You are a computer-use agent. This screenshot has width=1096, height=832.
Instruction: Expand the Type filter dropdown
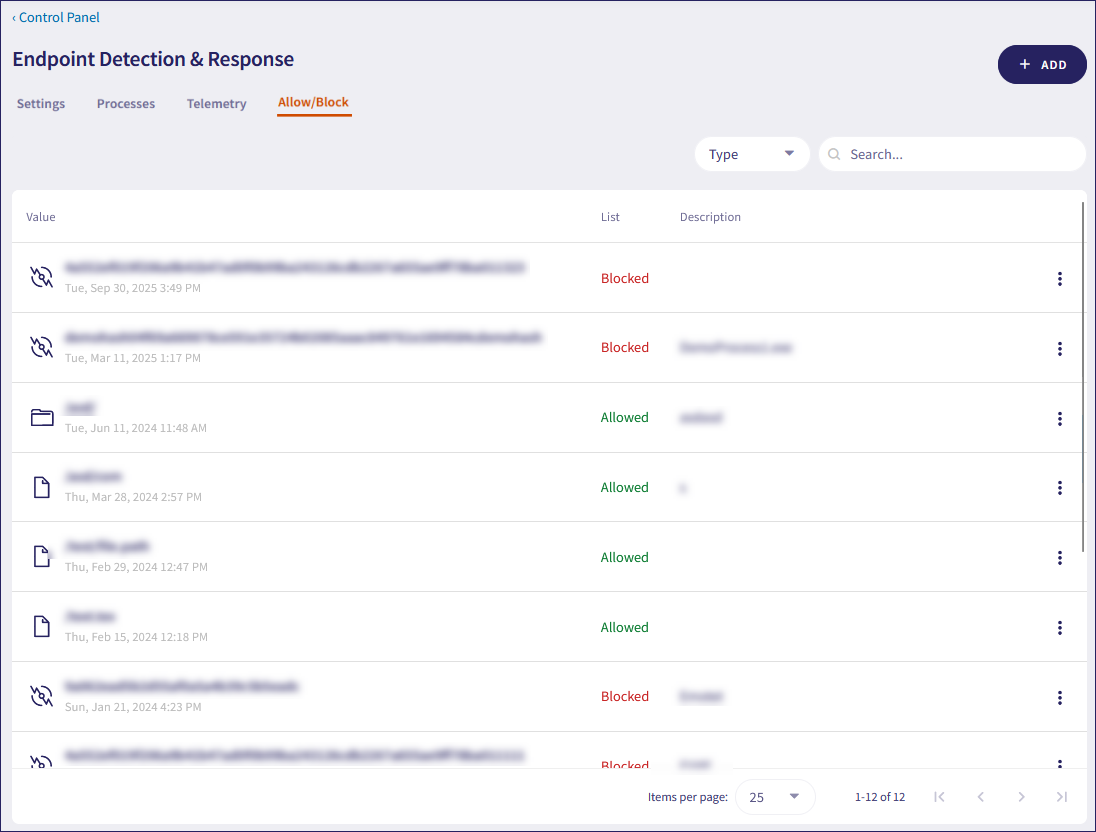coord(752,154)
